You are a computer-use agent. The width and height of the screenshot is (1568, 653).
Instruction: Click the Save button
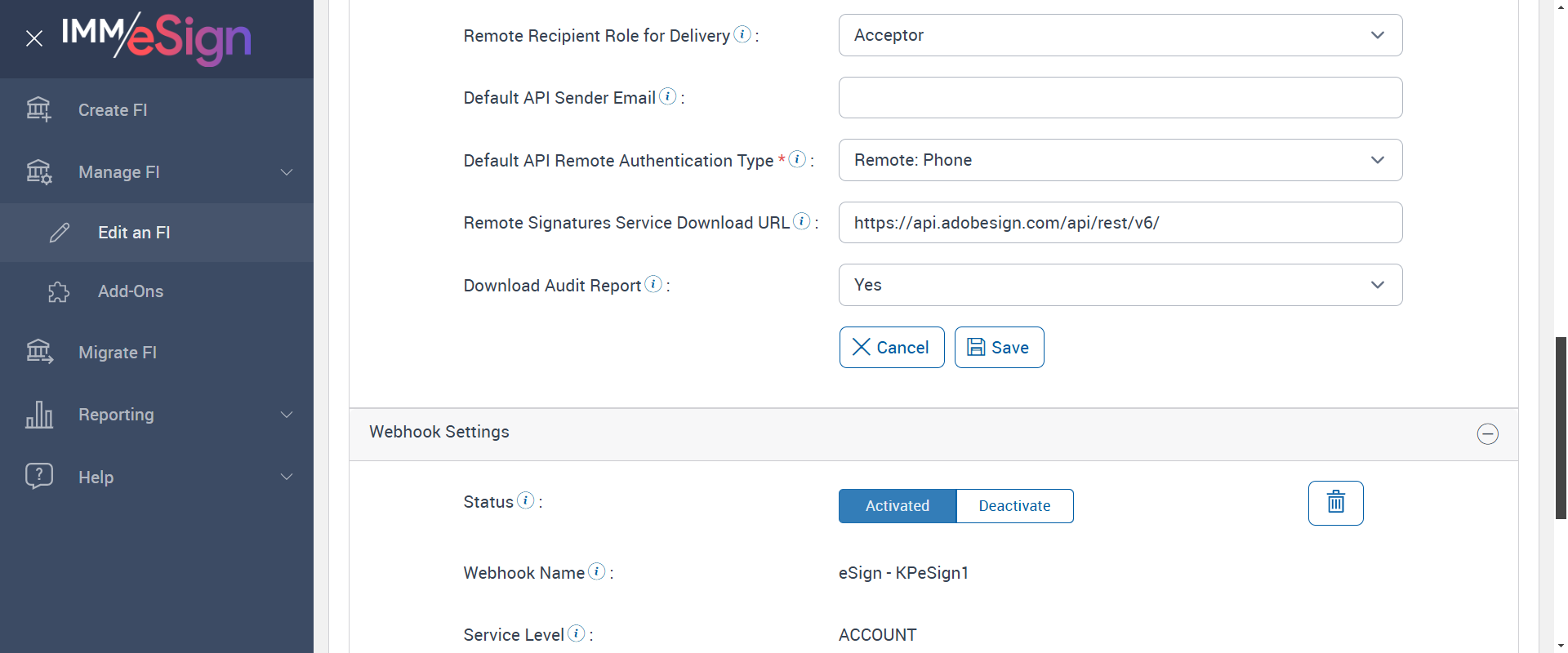coord(999,348)
